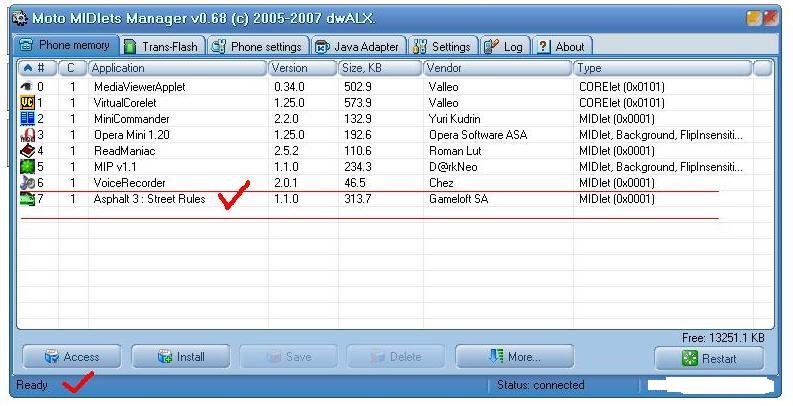Viewport: 793px width, 406px height.
Task: Click the question mark icon on About tab
Action: point(543,47)
